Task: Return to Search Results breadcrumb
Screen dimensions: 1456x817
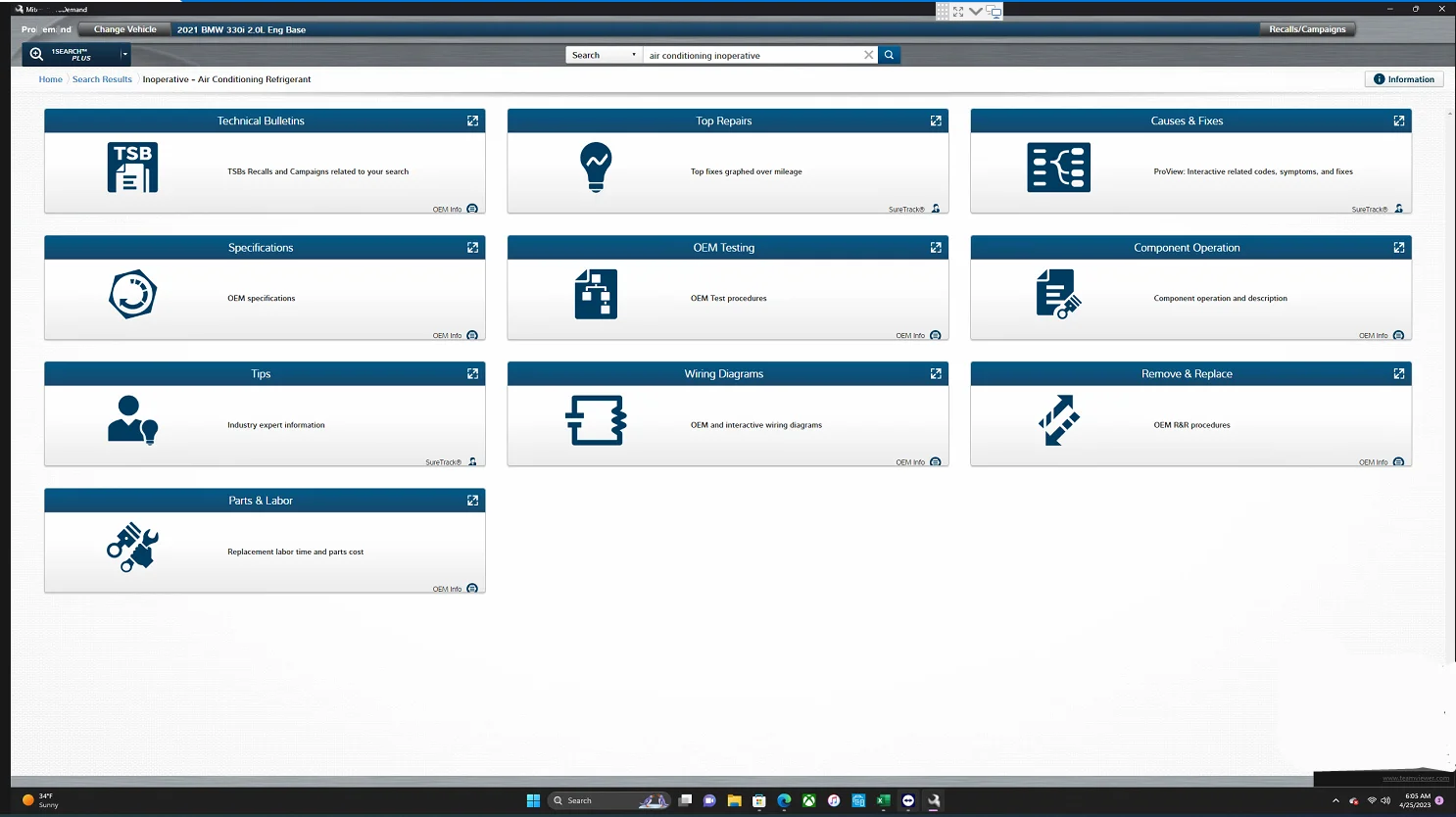Action: [x=102, y=79]
